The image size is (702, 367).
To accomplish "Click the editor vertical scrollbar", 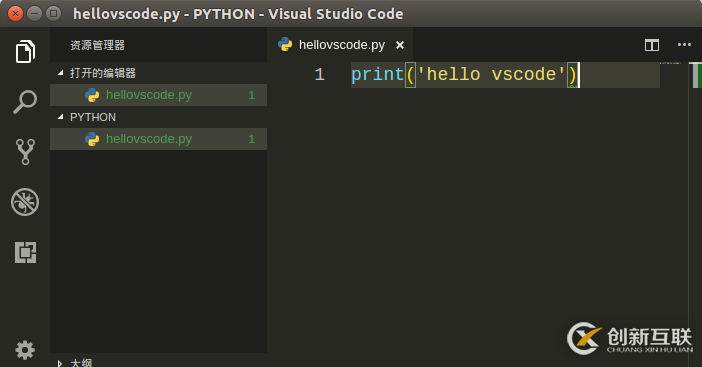I will point(696,75).
